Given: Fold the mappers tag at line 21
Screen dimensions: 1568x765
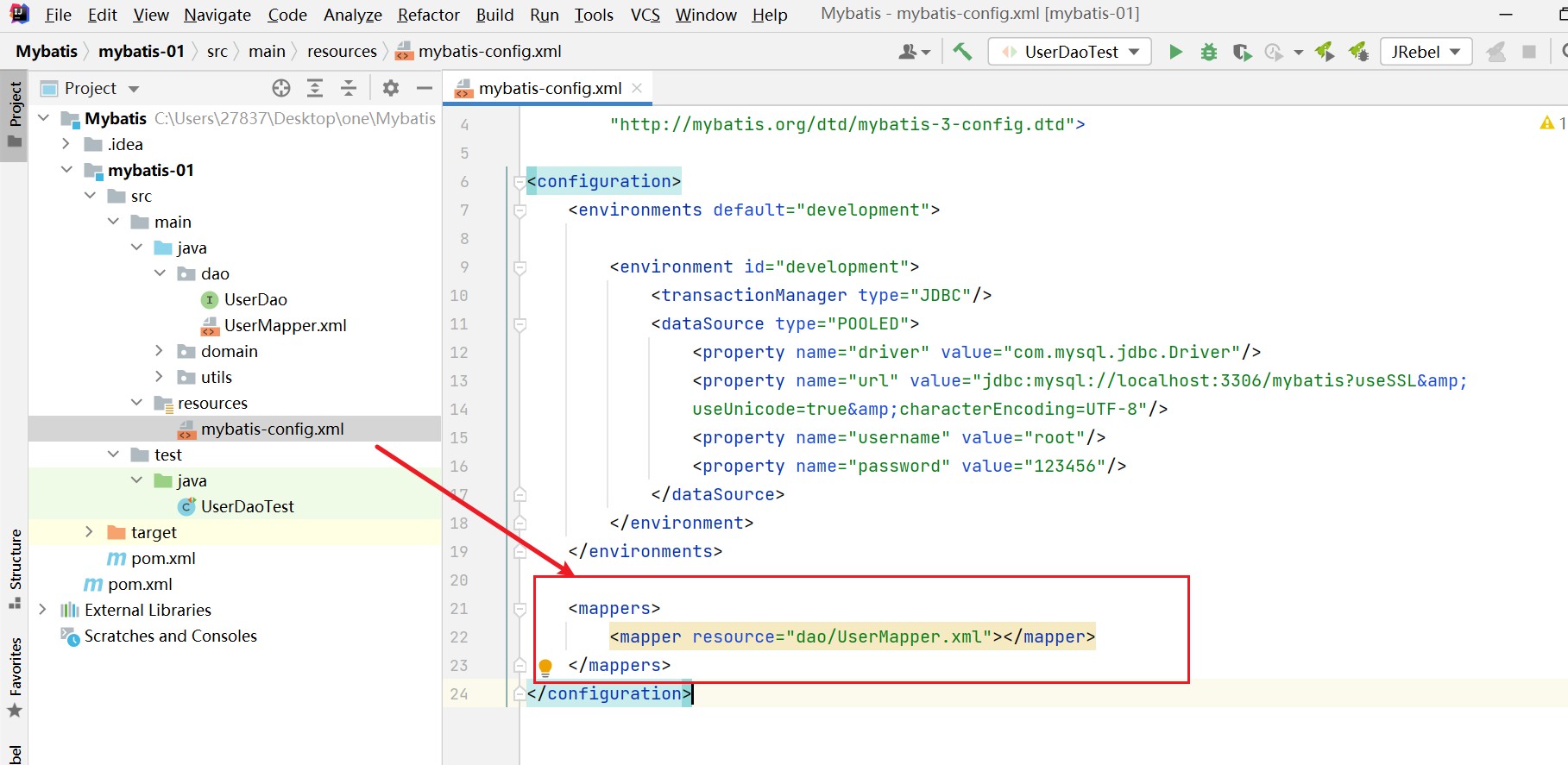Looking at the screenshot, I should [520, 609].
